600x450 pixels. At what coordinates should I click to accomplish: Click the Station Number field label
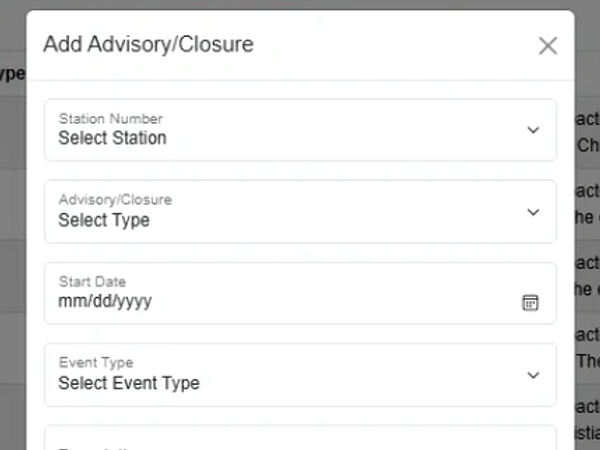110,119
